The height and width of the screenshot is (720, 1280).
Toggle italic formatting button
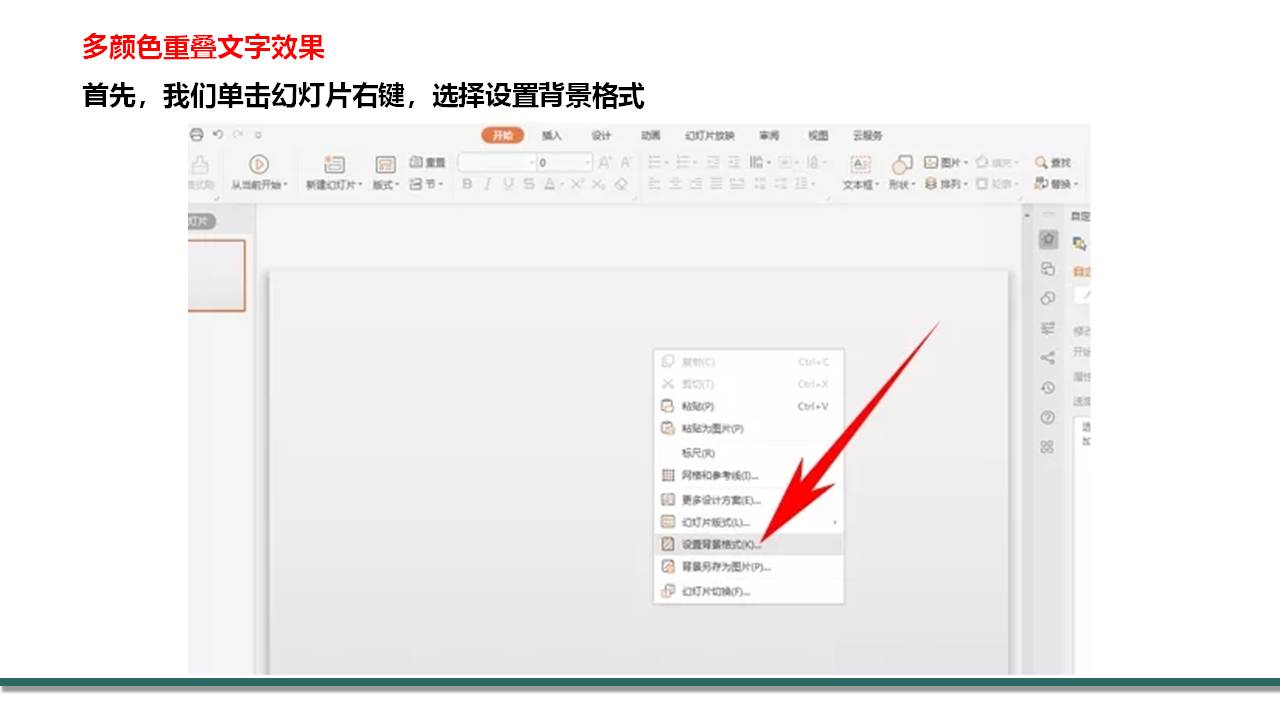488,184
